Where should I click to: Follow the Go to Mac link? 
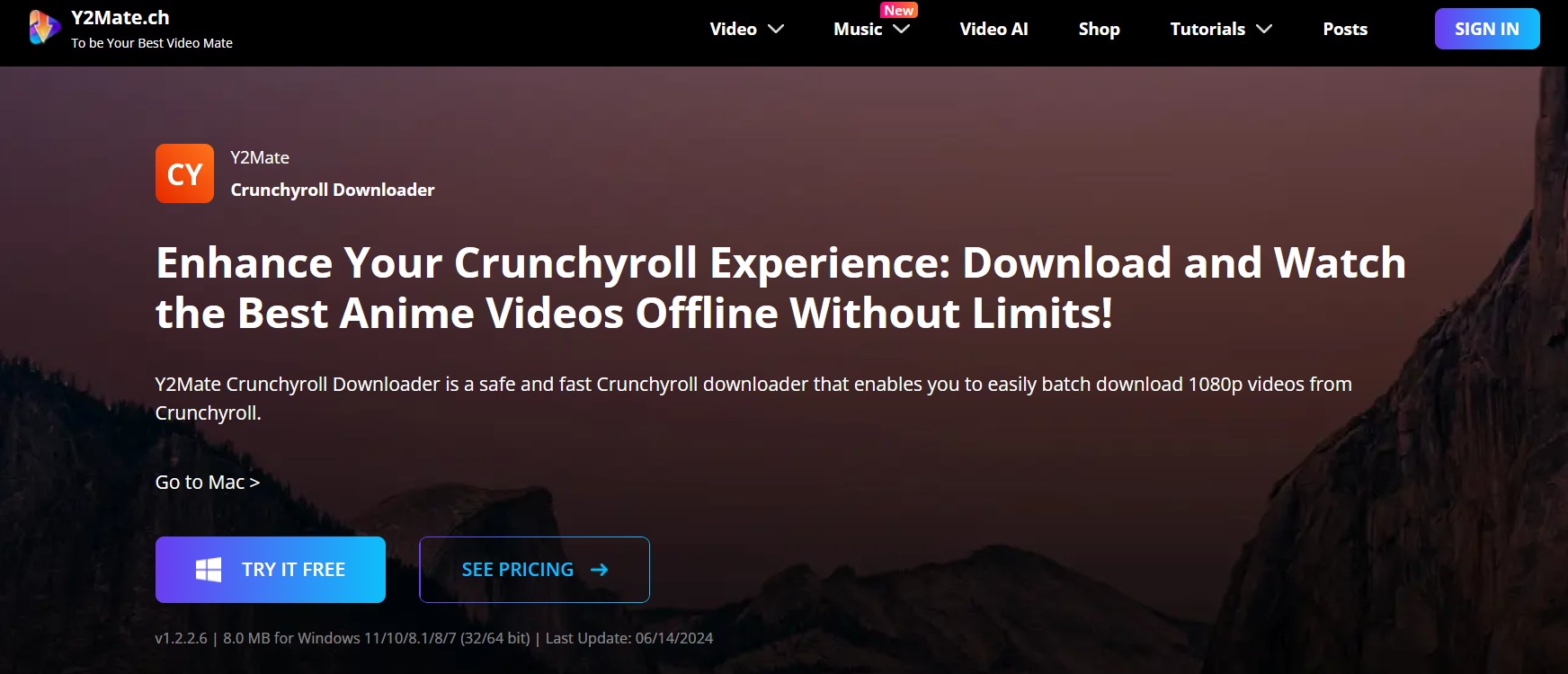[208, 483]
